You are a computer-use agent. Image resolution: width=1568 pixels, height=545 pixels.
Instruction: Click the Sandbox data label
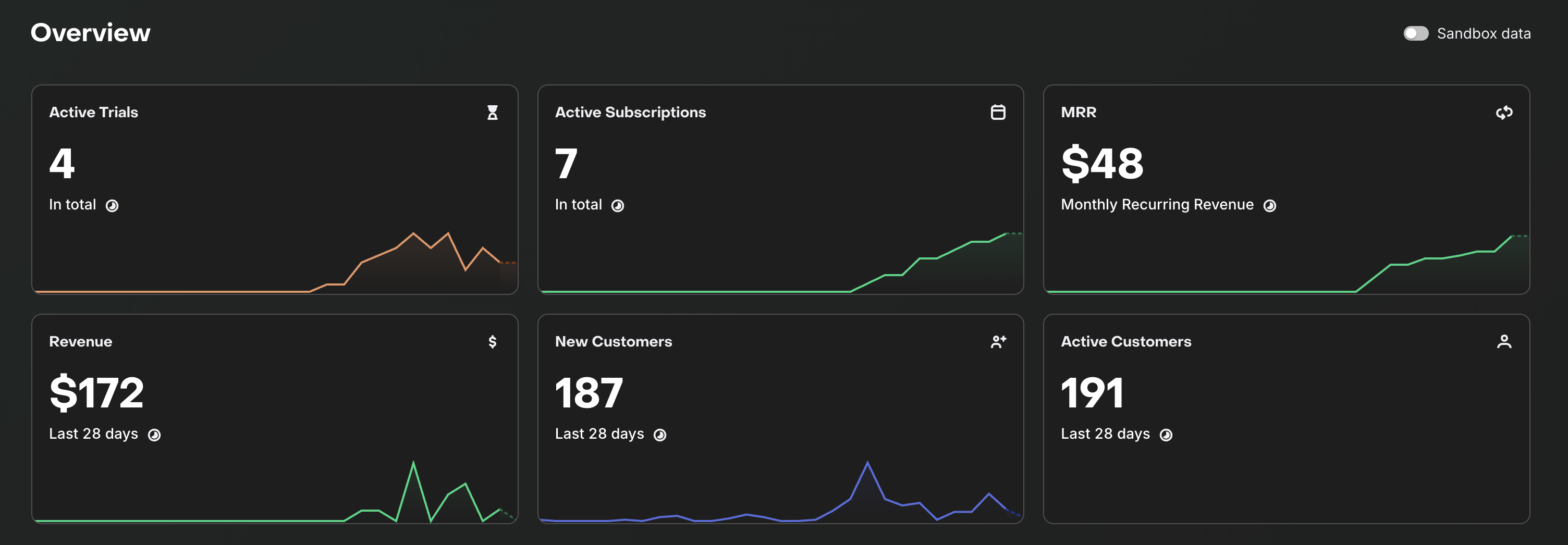point(1484,33)
